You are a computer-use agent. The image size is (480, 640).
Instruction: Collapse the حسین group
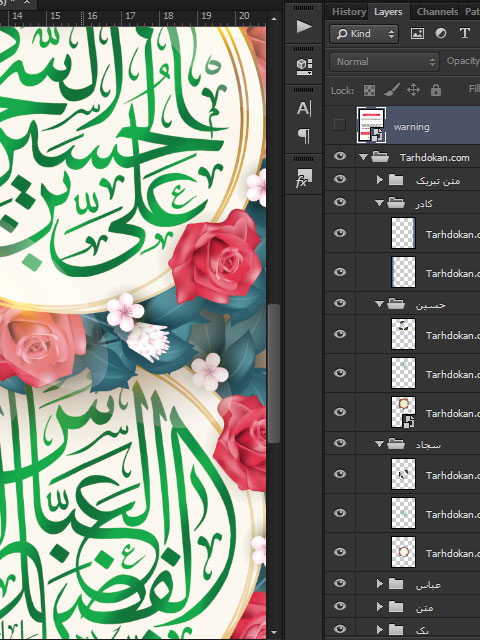tap(379, 304)
